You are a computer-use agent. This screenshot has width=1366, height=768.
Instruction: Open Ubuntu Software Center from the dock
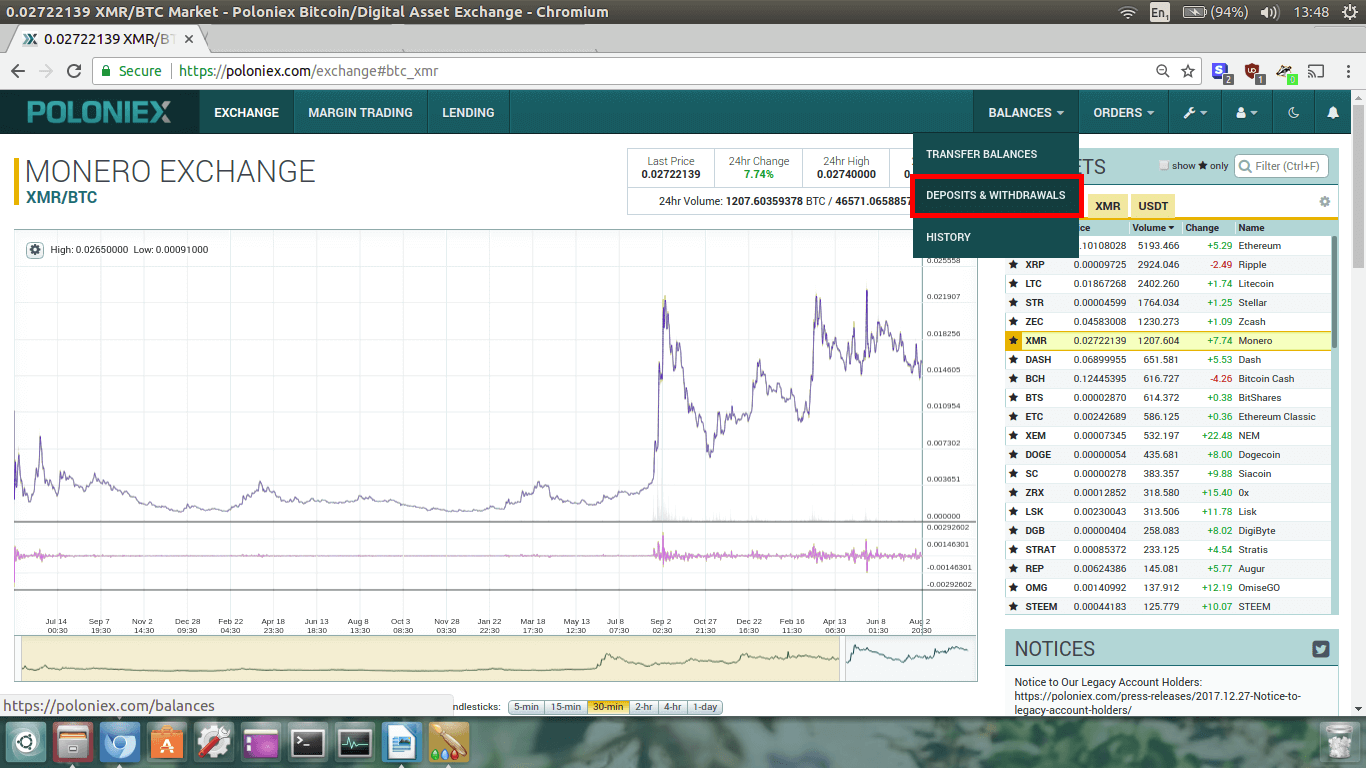(167, 744)
